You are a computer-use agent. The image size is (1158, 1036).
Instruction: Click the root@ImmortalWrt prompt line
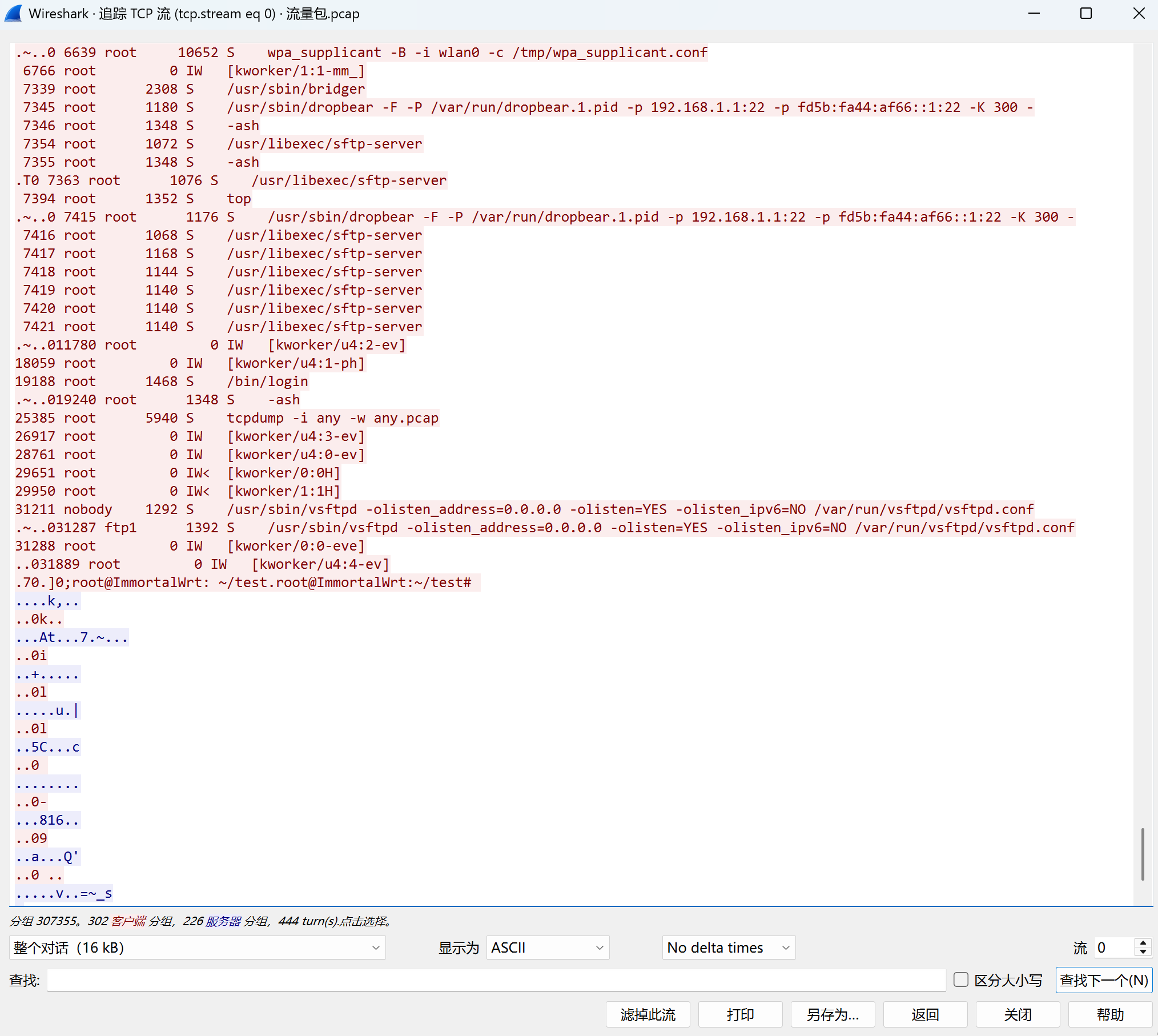tap(243, 583)
